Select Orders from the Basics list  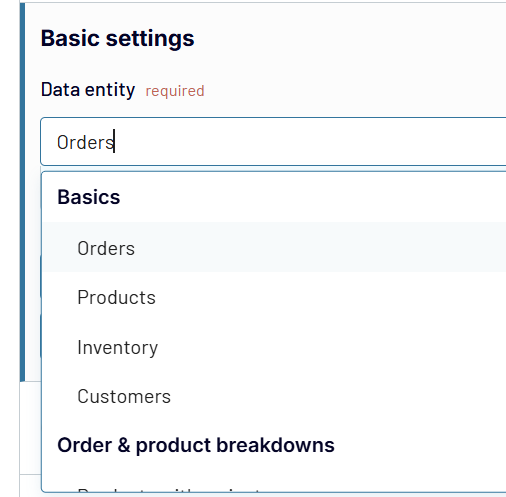tap(274, 247)
